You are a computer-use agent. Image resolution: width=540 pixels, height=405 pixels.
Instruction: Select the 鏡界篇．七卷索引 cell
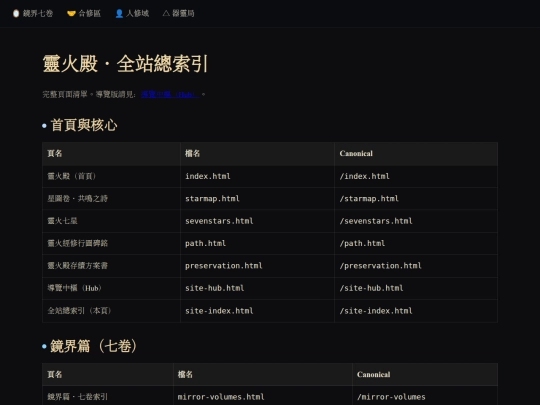pos(108,395)
